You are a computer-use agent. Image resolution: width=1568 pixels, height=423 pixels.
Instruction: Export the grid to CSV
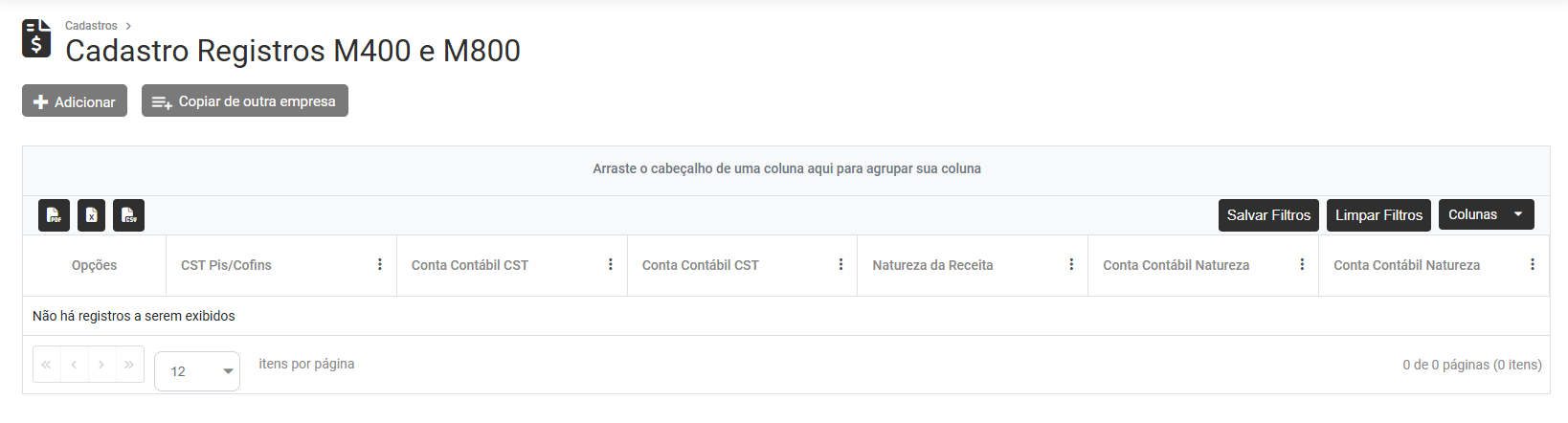point(128,215)
